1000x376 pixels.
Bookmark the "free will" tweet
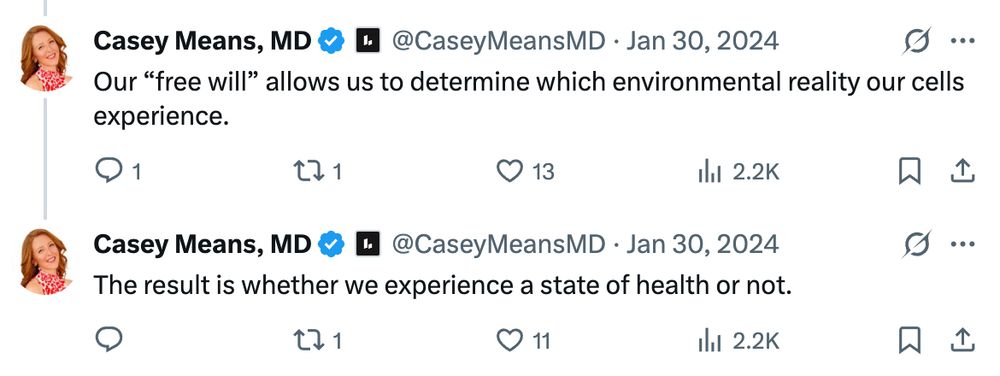click(909, 171)
